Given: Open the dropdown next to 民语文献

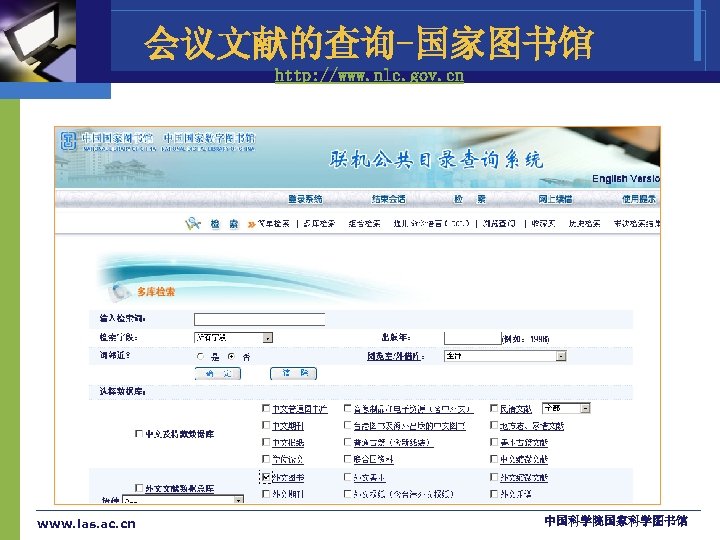Looking at the screenshot, I should (x=566, y=408).
